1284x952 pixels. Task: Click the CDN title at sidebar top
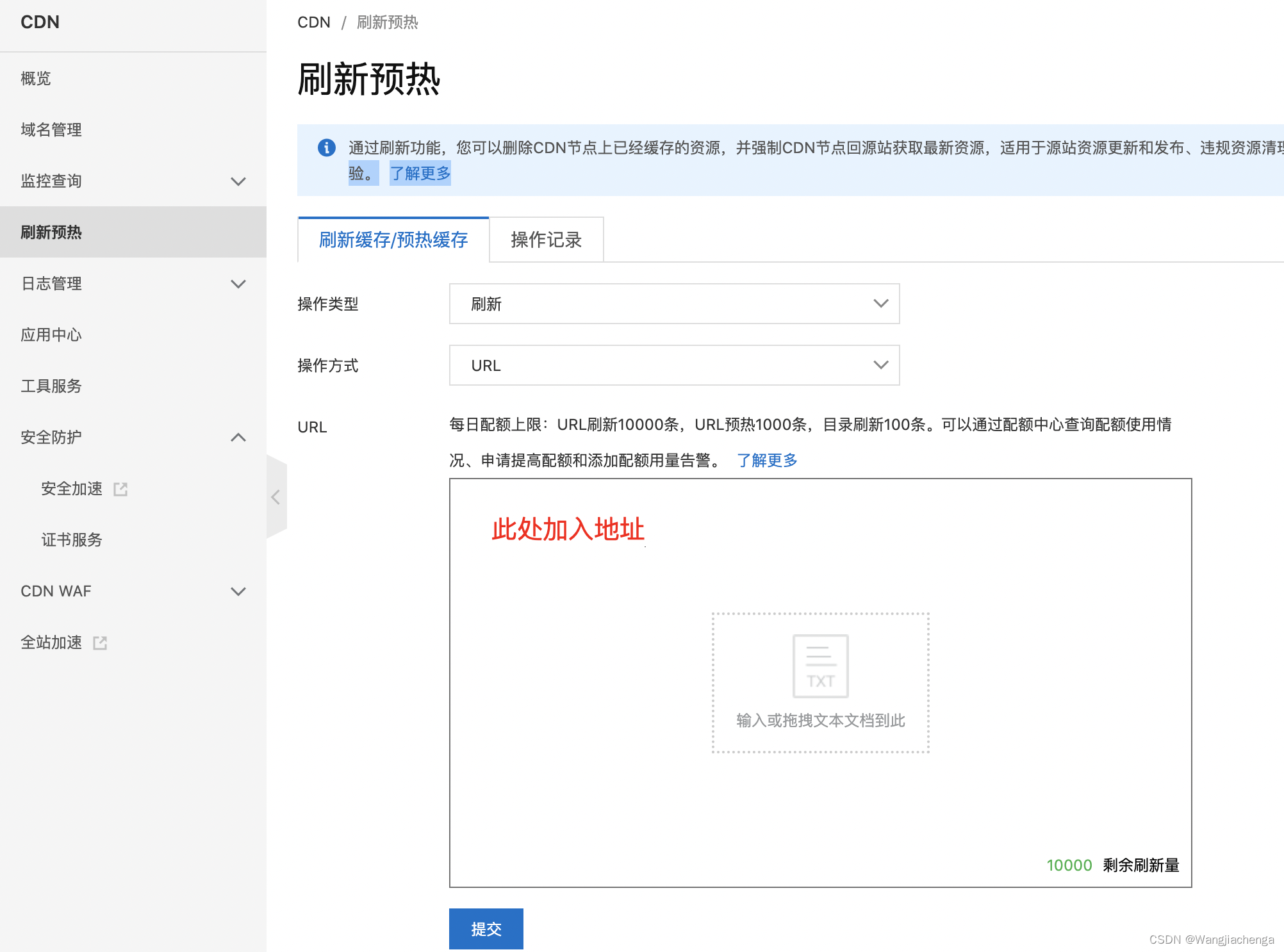(x=40, y=22)
